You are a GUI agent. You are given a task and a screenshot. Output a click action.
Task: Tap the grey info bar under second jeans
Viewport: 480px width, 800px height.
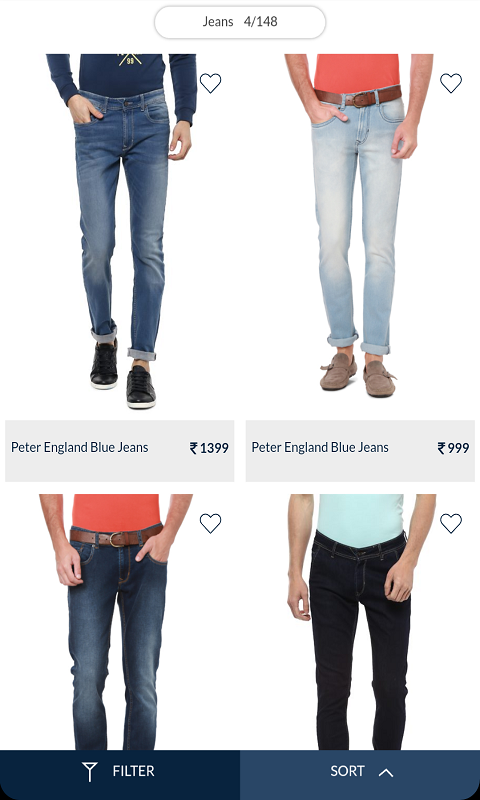click(x=360, y=451)
